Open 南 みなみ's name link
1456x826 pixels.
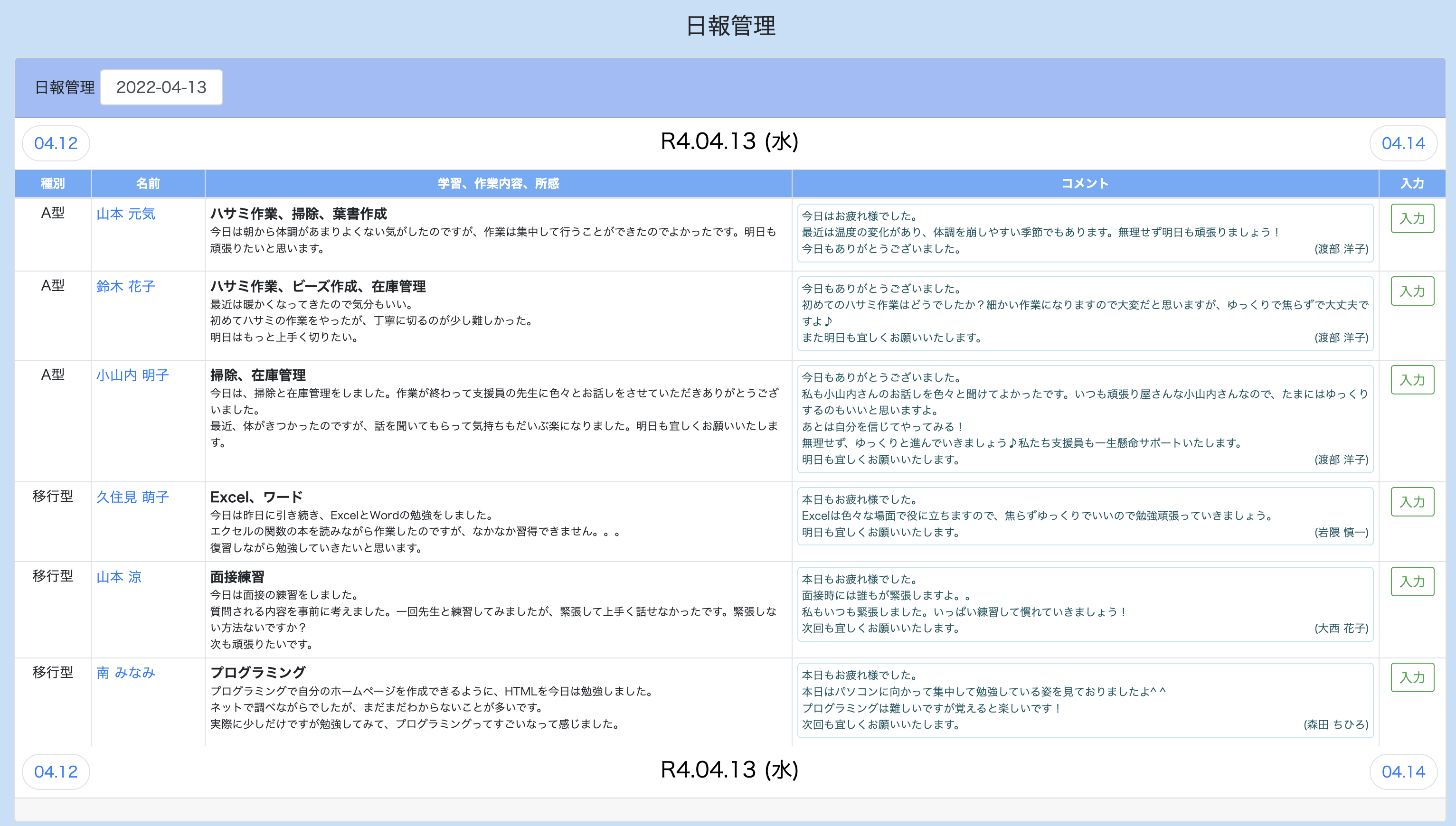125,673
